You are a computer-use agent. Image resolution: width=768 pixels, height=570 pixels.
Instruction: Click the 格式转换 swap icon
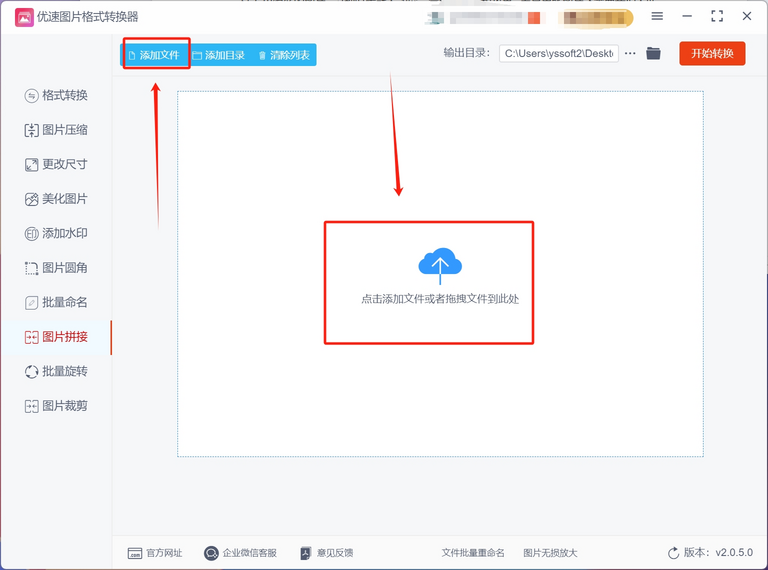coord(31,95)
